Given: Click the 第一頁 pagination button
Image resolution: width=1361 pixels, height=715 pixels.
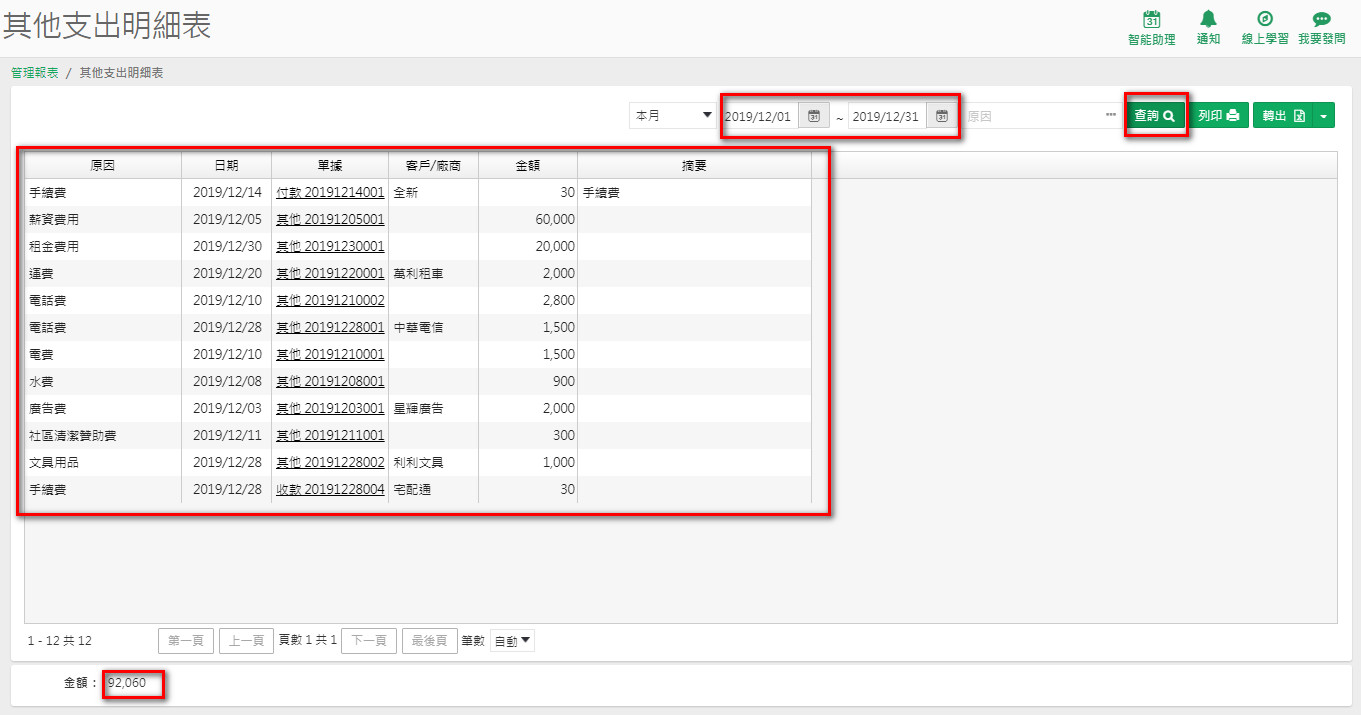Looking at the screenshot, I should click(186, 641).
